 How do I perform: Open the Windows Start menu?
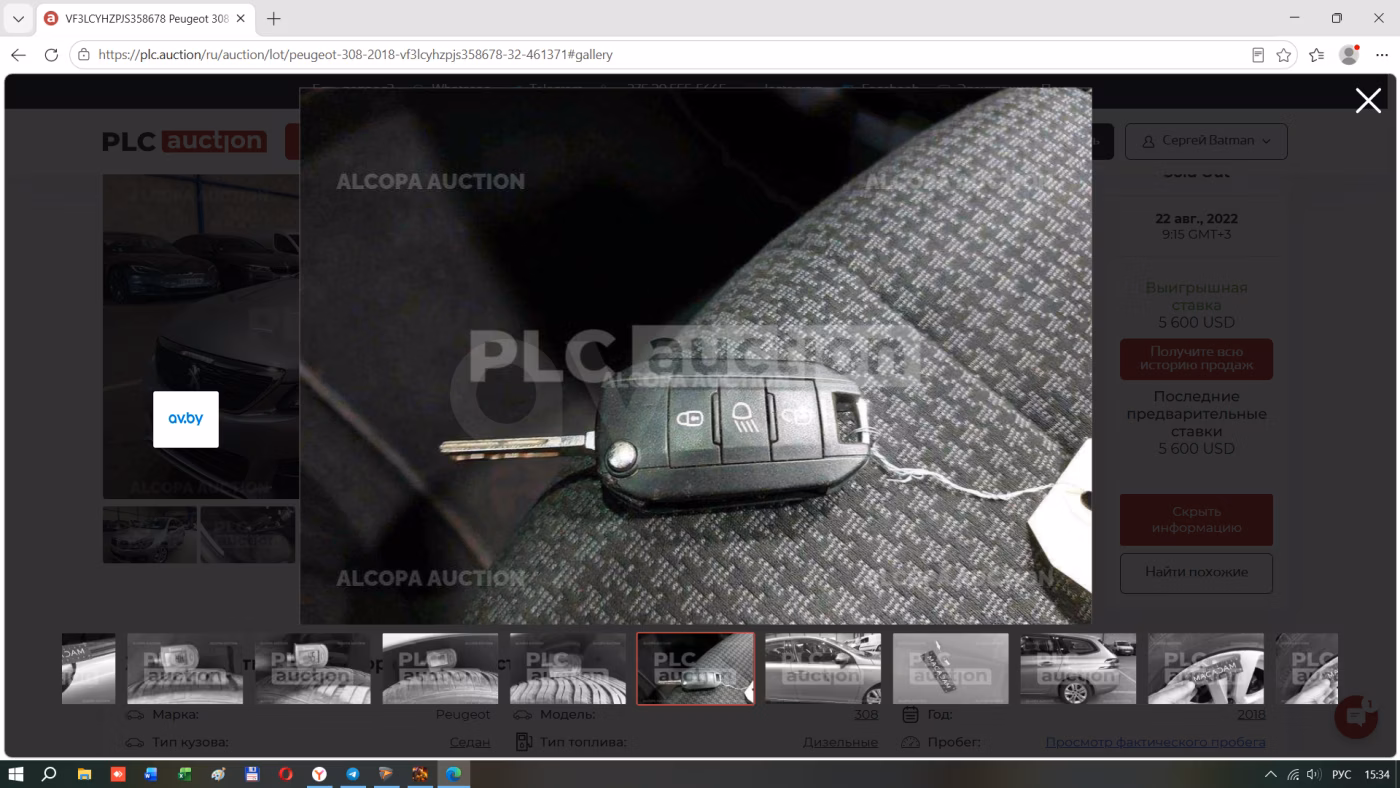click(16, 774)
